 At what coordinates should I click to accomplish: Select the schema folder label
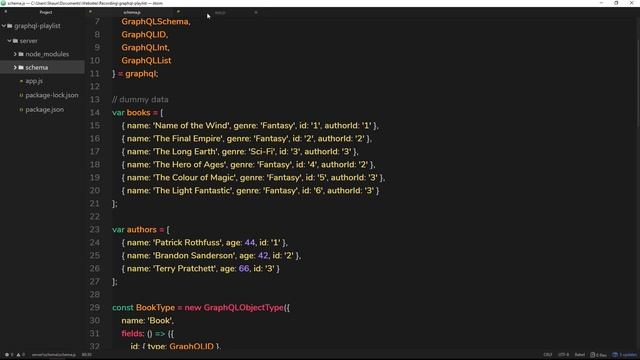click(37, 67)
